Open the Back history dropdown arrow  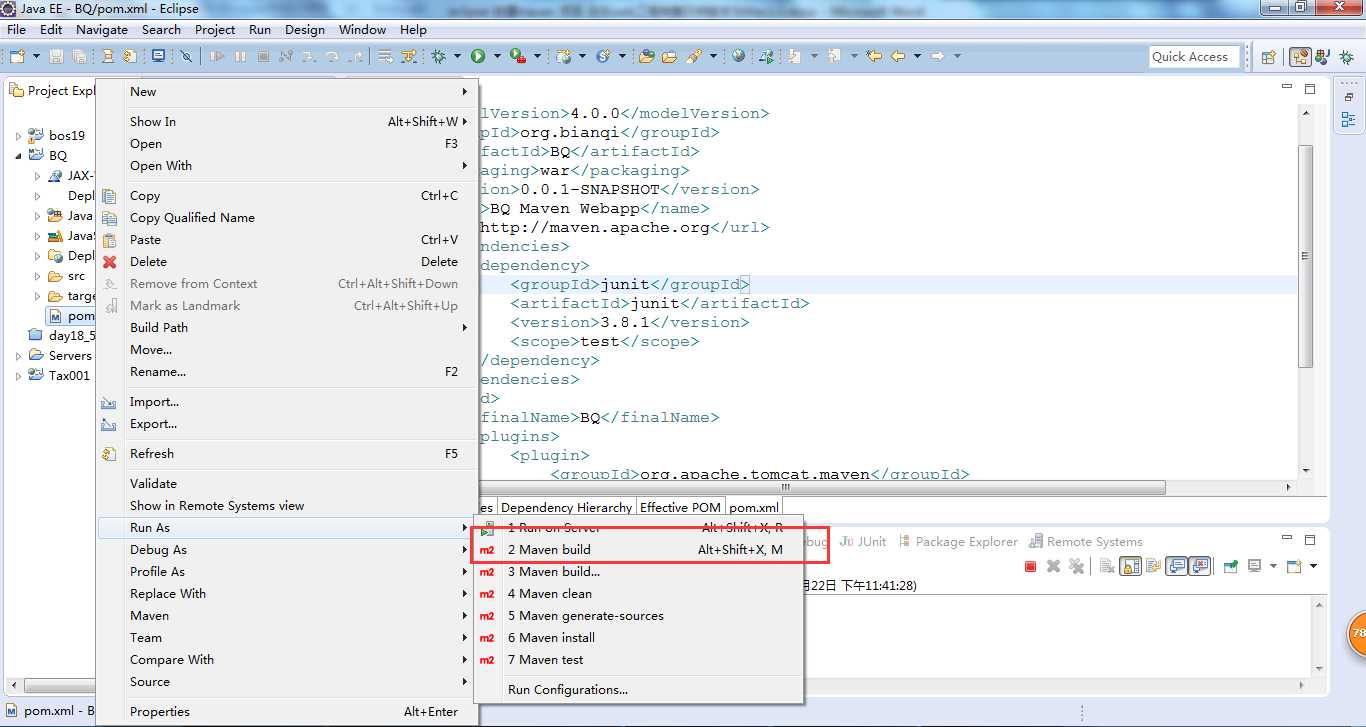(x=917, y=56)
